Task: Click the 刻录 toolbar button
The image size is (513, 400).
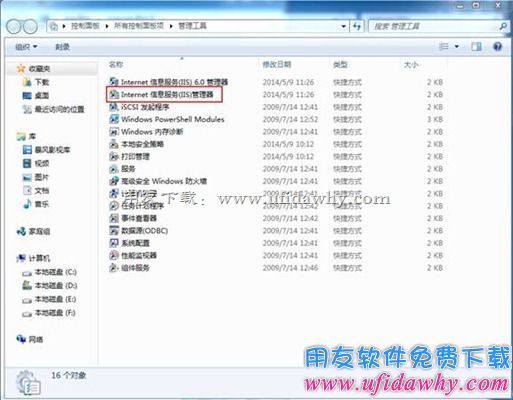Action: click(62, 47)
